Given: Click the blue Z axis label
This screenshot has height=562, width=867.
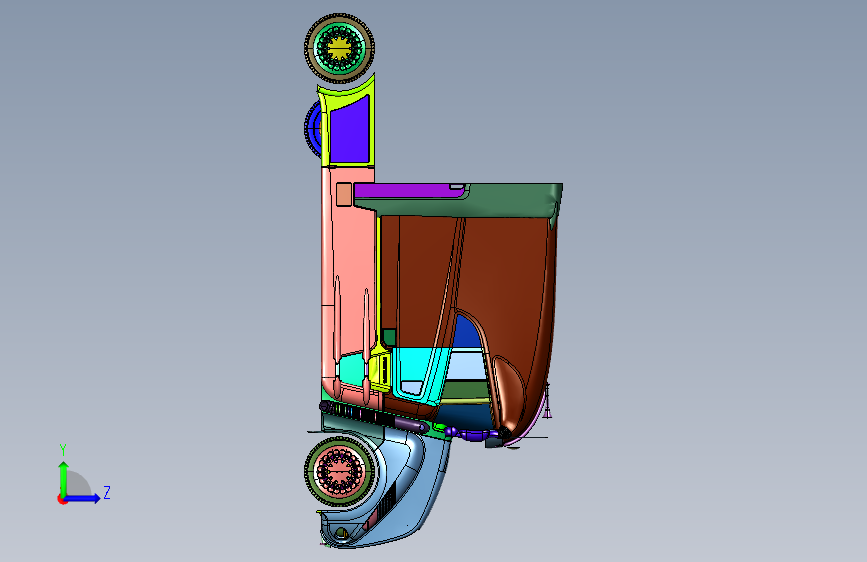Looking at the screenshot, I should click(x=107, y=492).
